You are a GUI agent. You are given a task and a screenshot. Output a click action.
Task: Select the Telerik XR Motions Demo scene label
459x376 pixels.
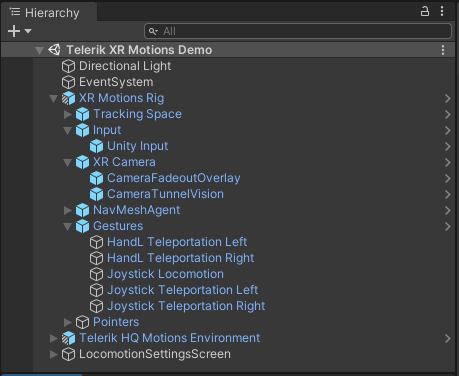pos(139,50)
